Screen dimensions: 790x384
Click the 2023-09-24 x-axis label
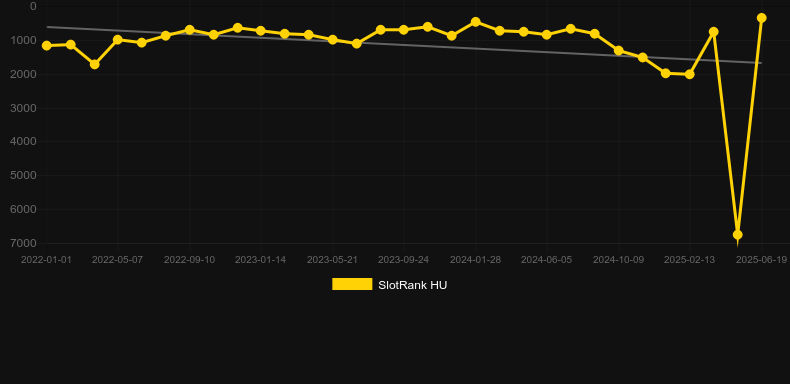404,260
